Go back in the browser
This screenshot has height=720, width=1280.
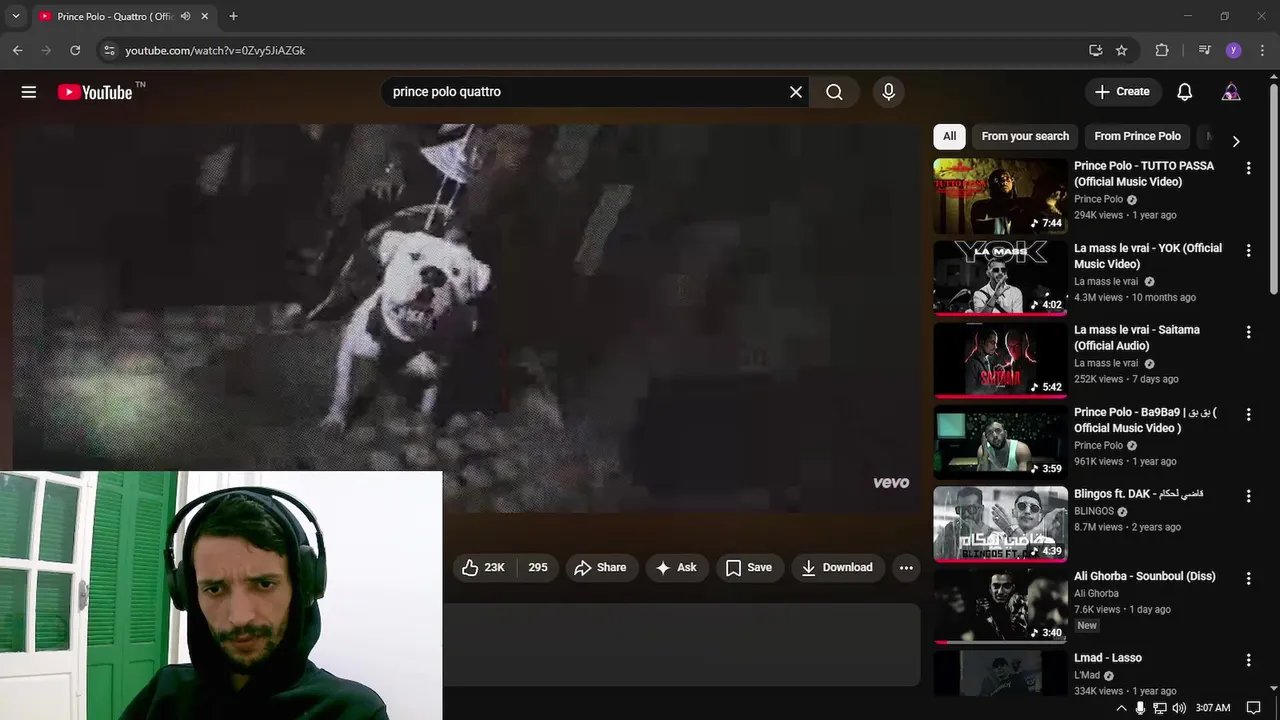(17, 50)
